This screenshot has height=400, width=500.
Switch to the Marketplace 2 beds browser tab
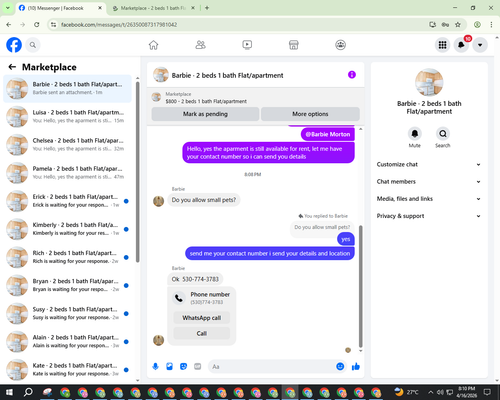coord(153,8)
